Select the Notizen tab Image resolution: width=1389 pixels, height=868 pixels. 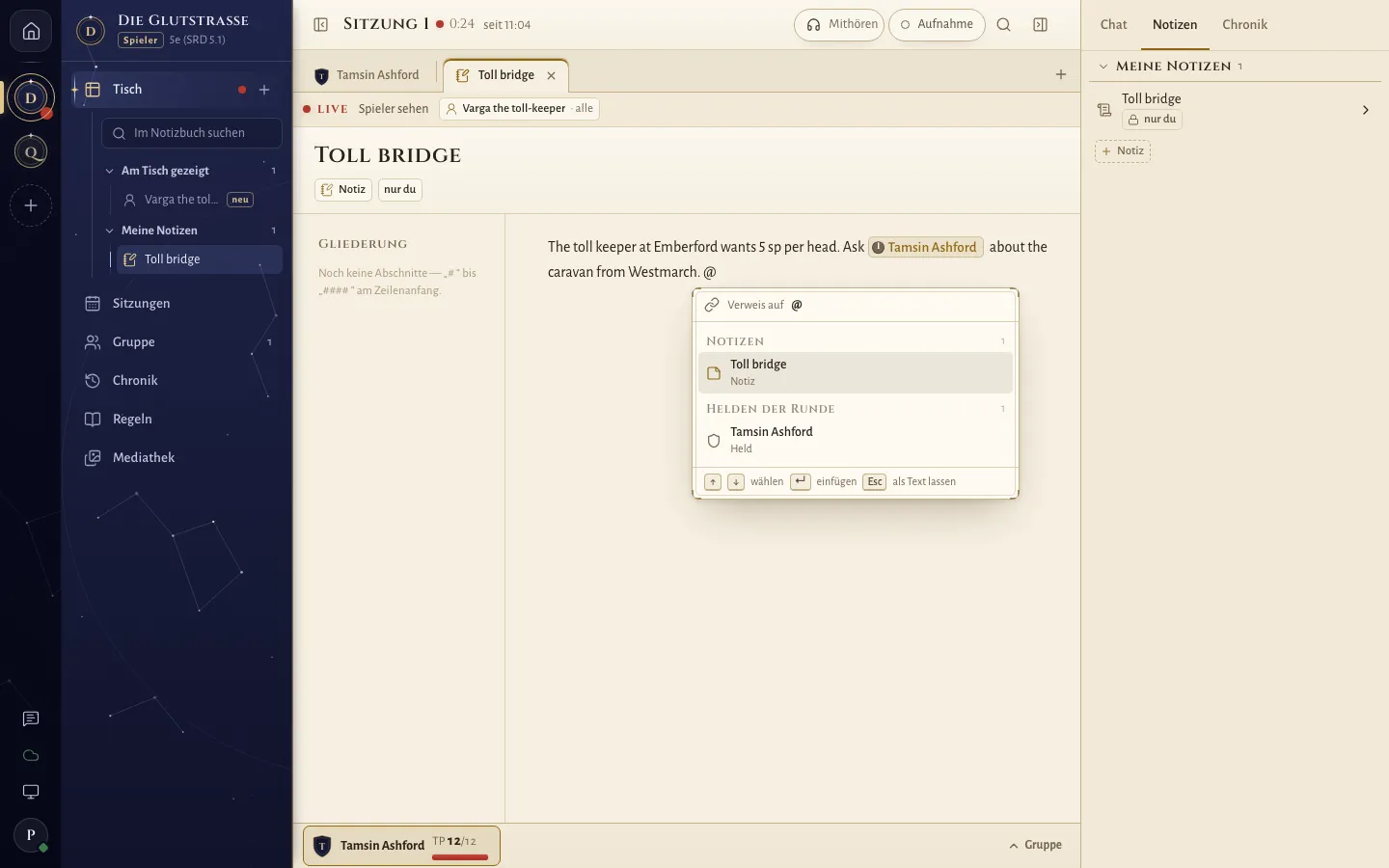coord(1175,25)
